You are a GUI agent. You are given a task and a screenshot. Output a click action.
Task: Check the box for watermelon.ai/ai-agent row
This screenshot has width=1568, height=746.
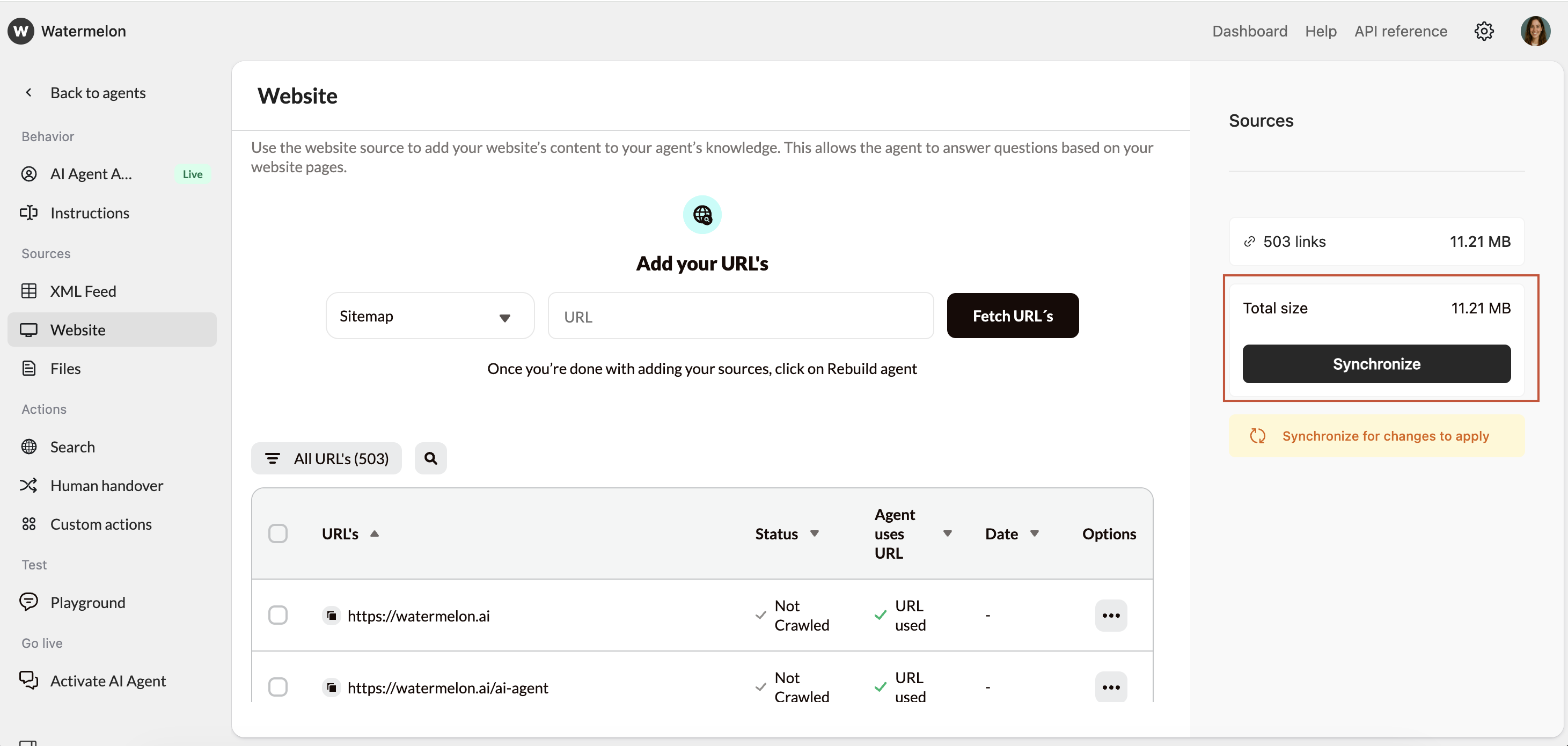click(x=277, y=687)
